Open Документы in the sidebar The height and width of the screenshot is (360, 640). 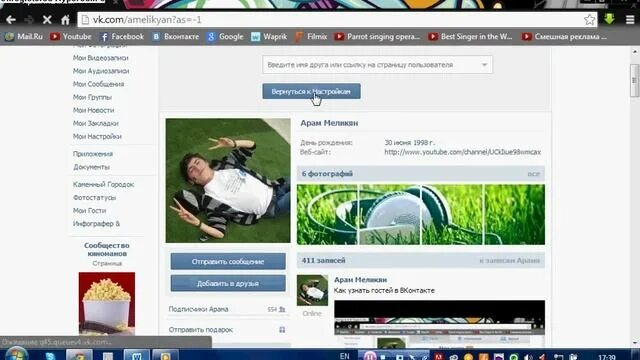pos(91,167)
